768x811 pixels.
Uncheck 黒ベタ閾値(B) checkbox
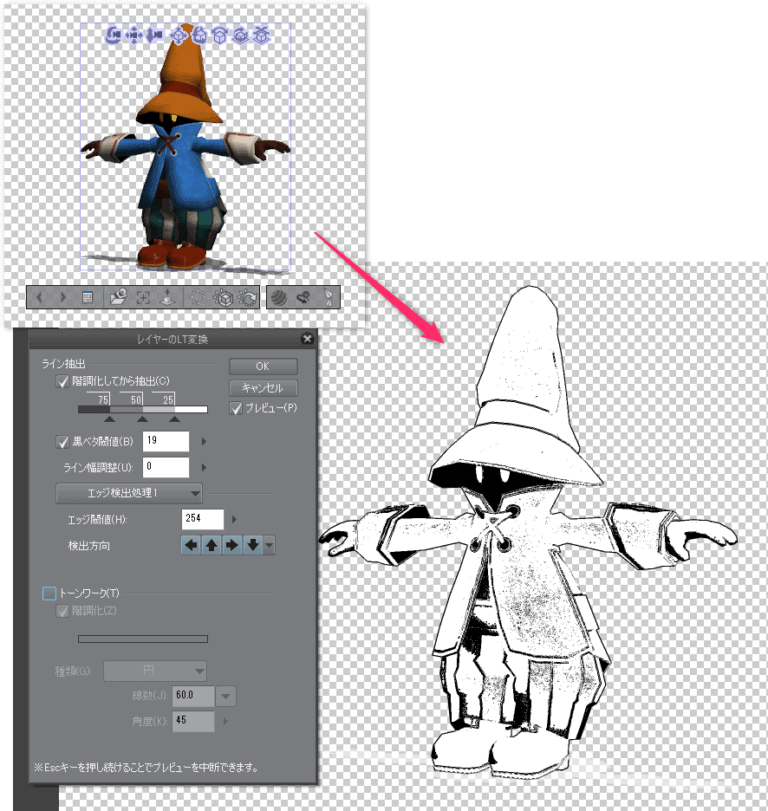click(x=62, y=442)
